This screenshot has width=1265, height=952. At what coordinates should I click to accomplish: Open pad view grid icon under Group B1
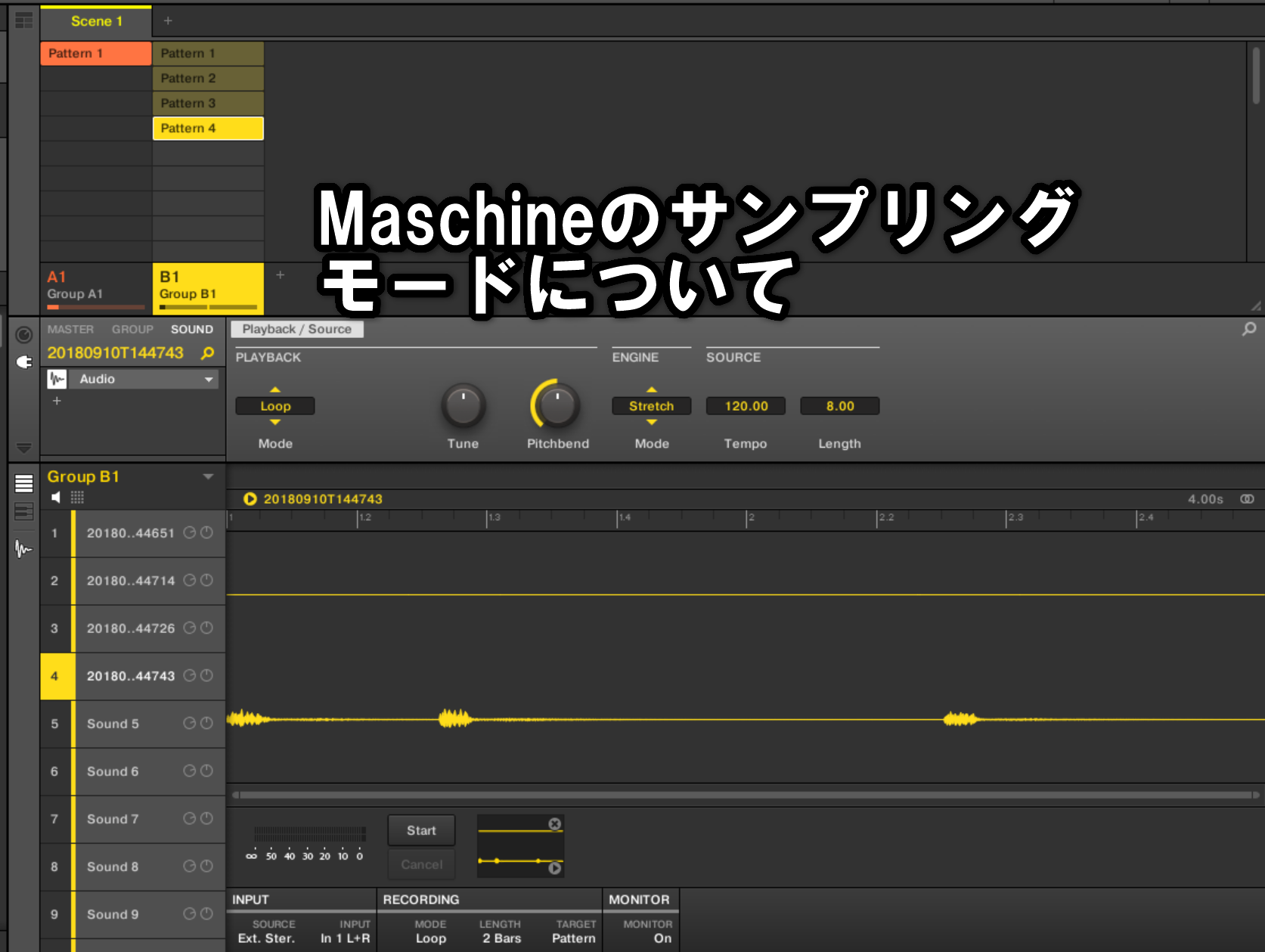[77, 498]
